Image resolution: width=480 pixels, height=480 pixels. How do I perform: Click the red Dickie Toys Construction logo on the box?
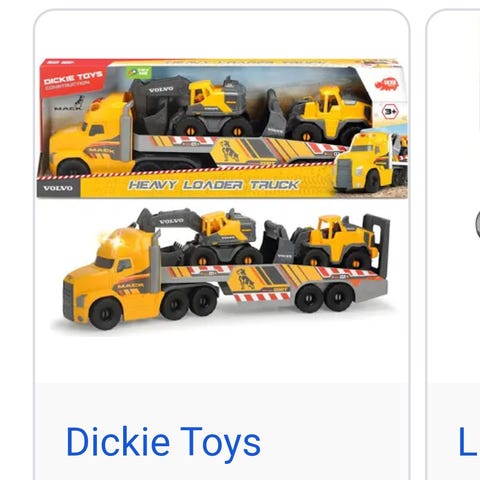coord(74,79)
